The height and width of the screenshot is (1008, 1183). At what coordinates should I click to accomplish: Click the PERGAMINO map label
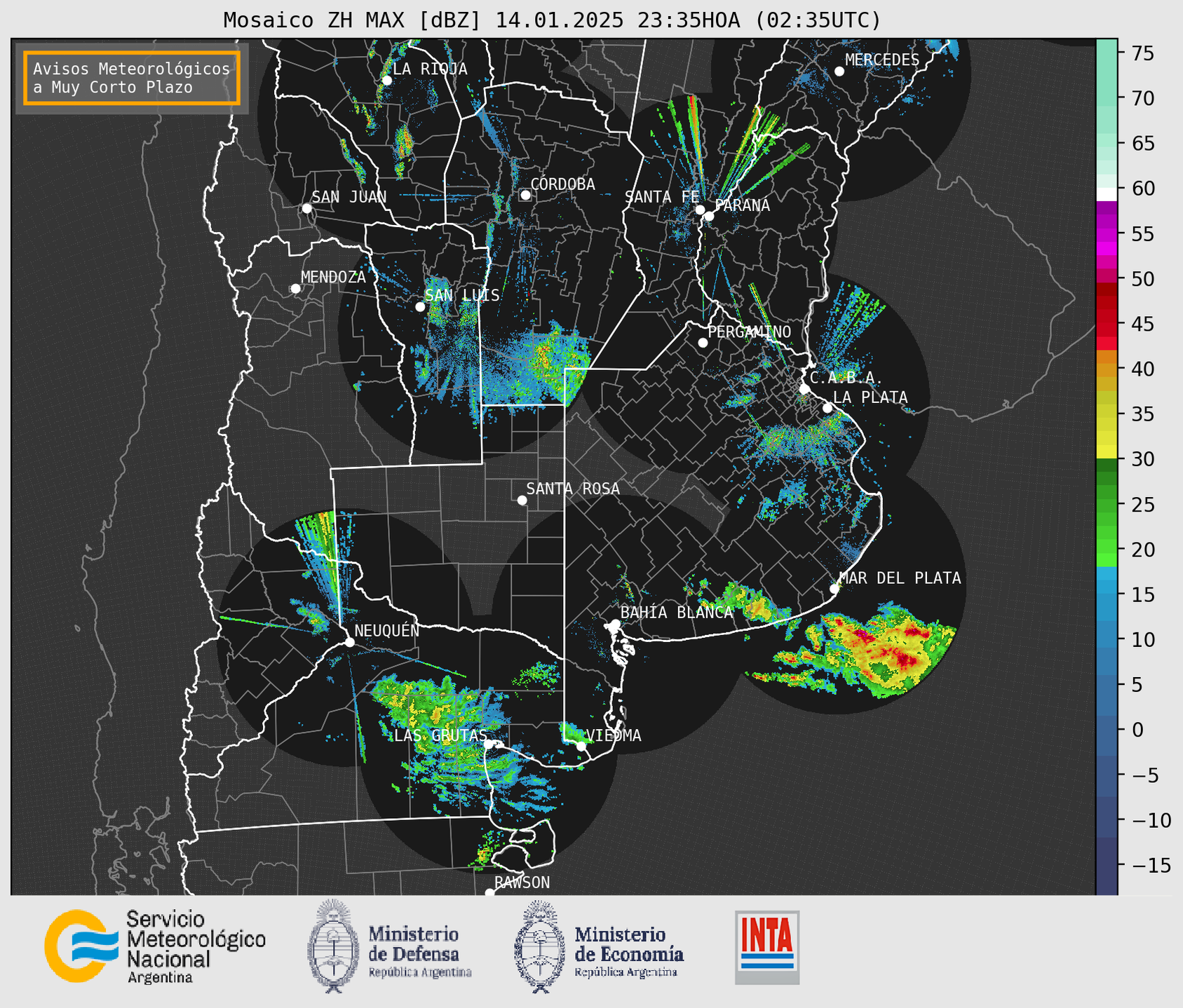(750, 332)
